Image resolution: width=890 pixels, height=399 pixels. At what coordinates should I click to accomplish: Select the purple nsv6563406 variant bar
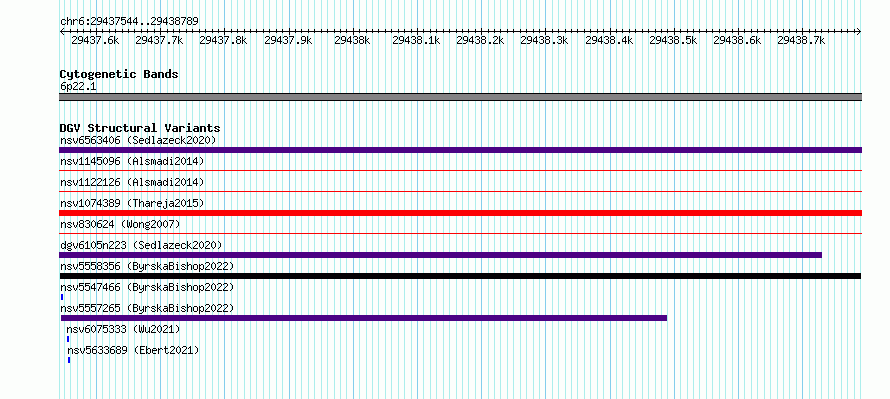coord(460,150)
